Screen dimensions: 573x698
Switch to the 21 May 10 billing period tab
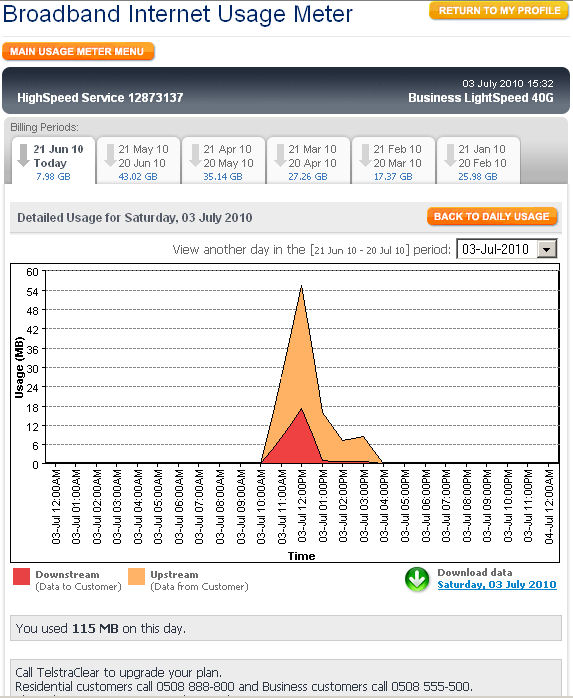pyautogui.click(x=138, y=161)
